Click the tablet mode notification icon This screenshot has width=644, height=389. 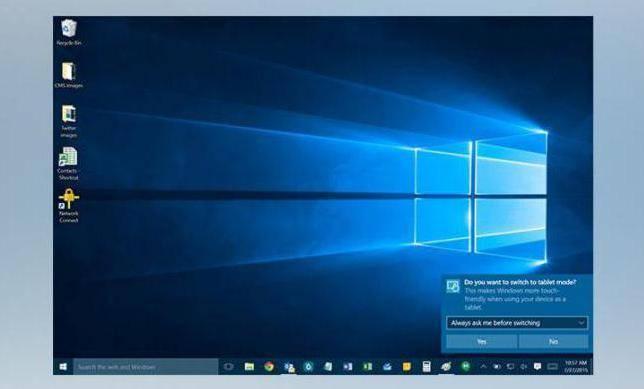tap(453, 286)
